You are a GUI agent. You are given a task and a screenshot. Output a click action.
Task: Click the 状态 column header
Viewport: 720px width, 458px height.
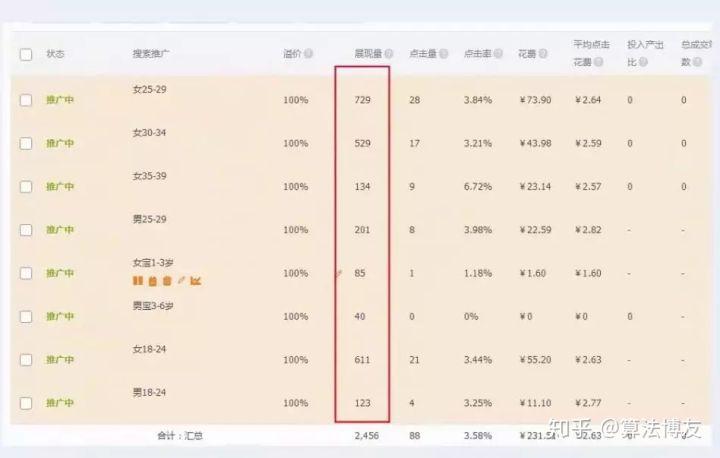55,54
